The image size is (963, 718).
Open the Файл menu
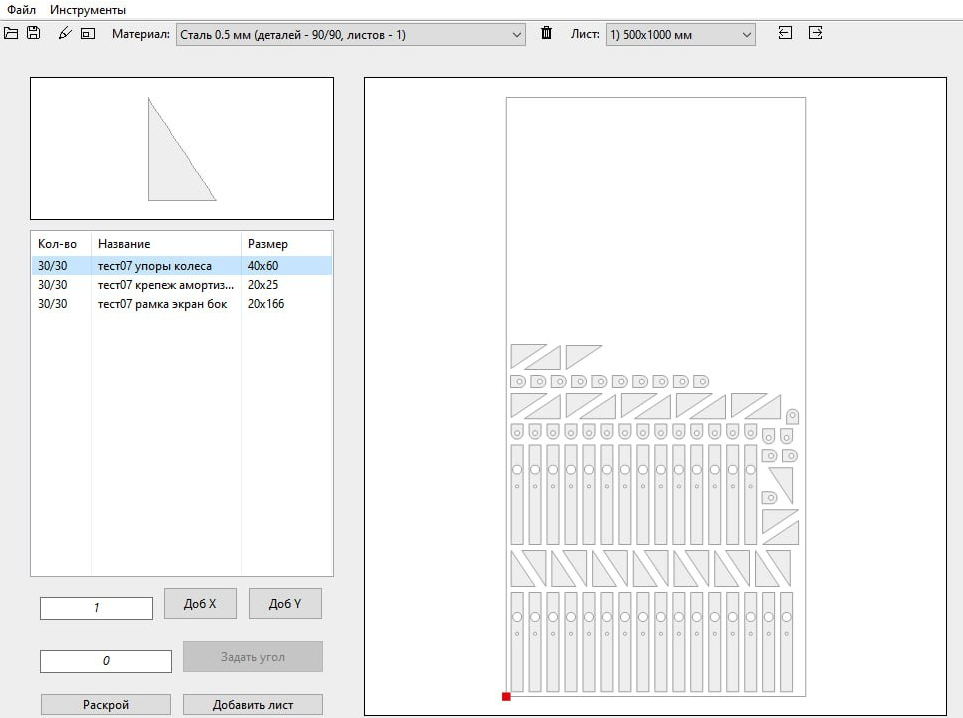pyautogui.click(x=22, y=10)
